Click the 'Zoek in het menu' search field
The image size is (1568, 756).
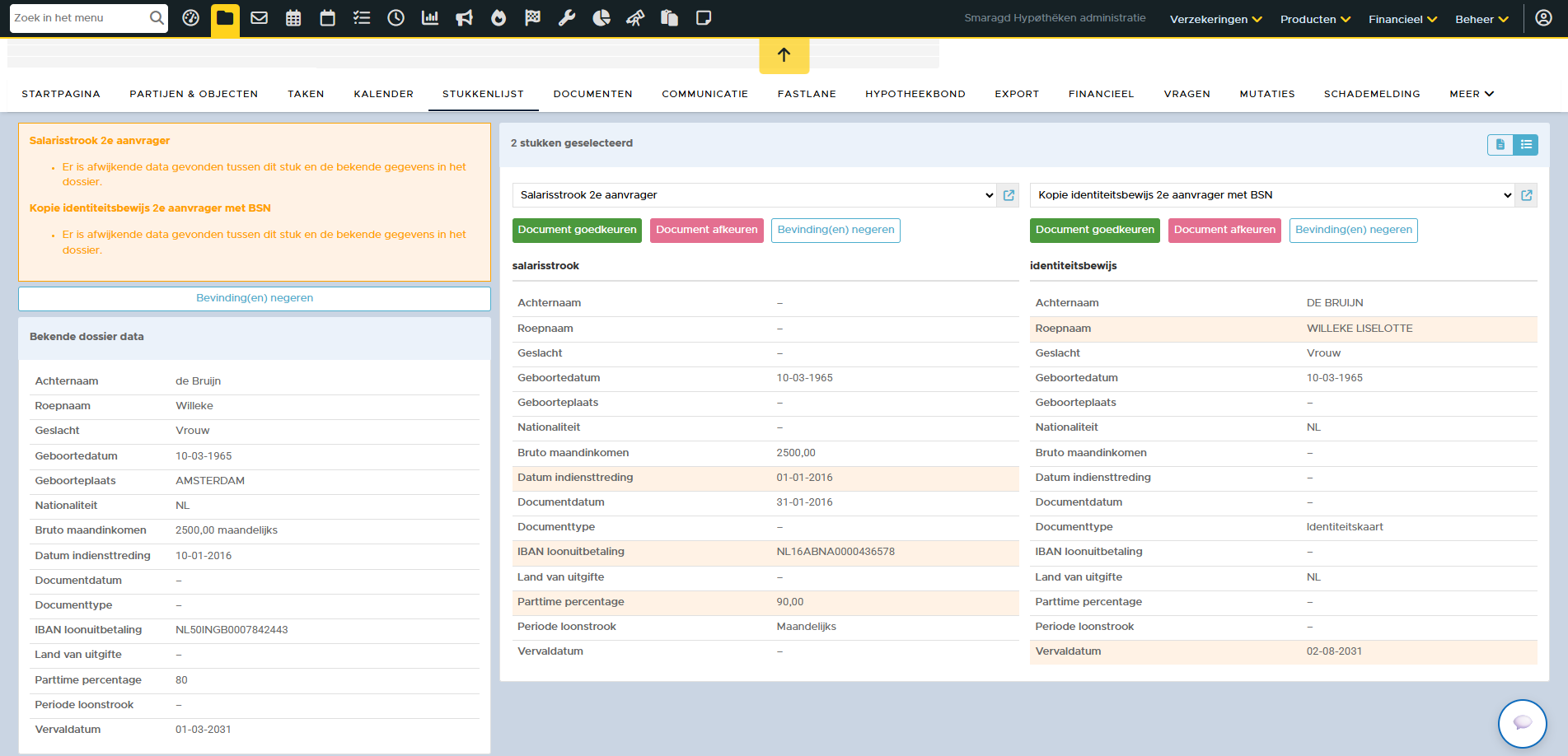[80, 18]
